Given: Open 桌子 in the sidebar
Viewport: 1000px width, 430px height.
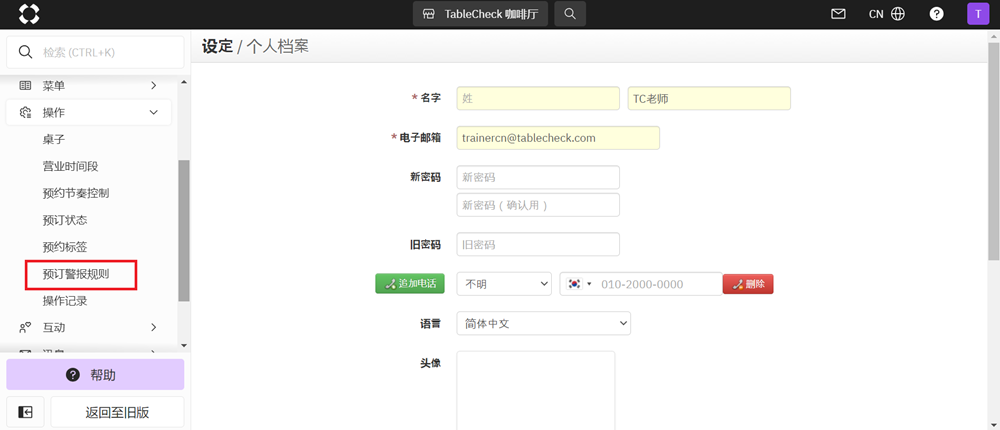Looking at the screenshot, I should tap(54, 139).
